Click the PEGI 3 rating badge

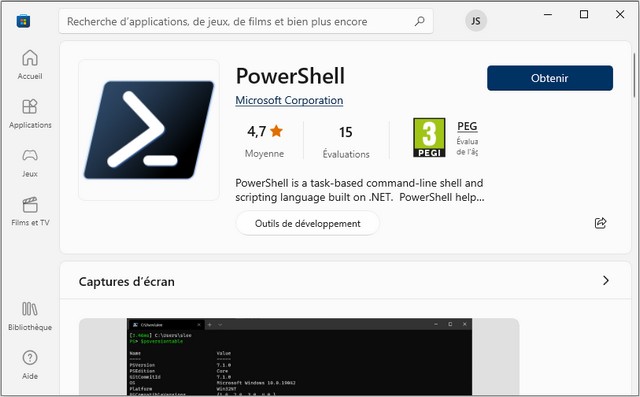point(429,138)
